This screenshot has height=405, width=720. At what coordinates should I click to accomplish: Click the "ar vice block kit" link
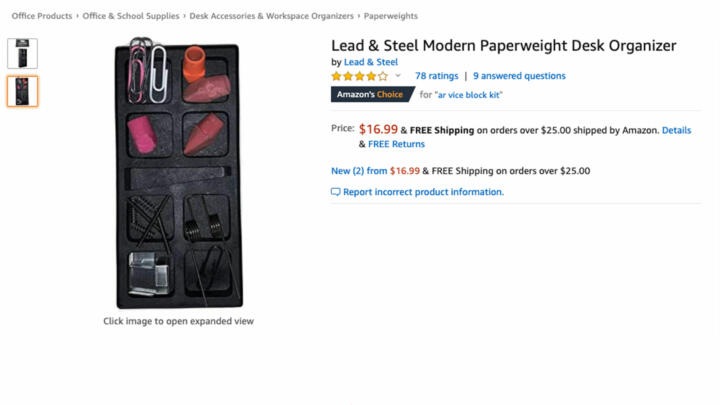[x=468, y=95]
